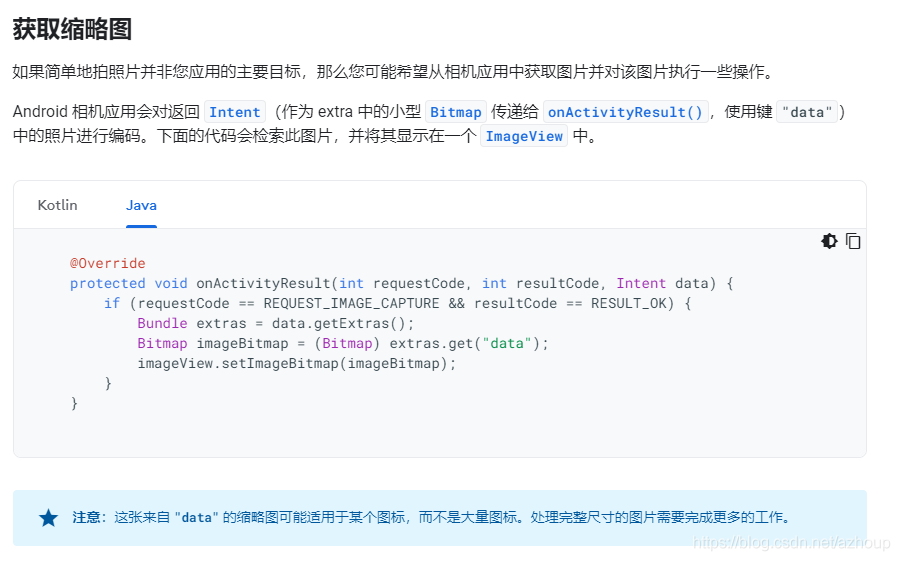Click the "data" string literal in code

click(x=507, y=343)
